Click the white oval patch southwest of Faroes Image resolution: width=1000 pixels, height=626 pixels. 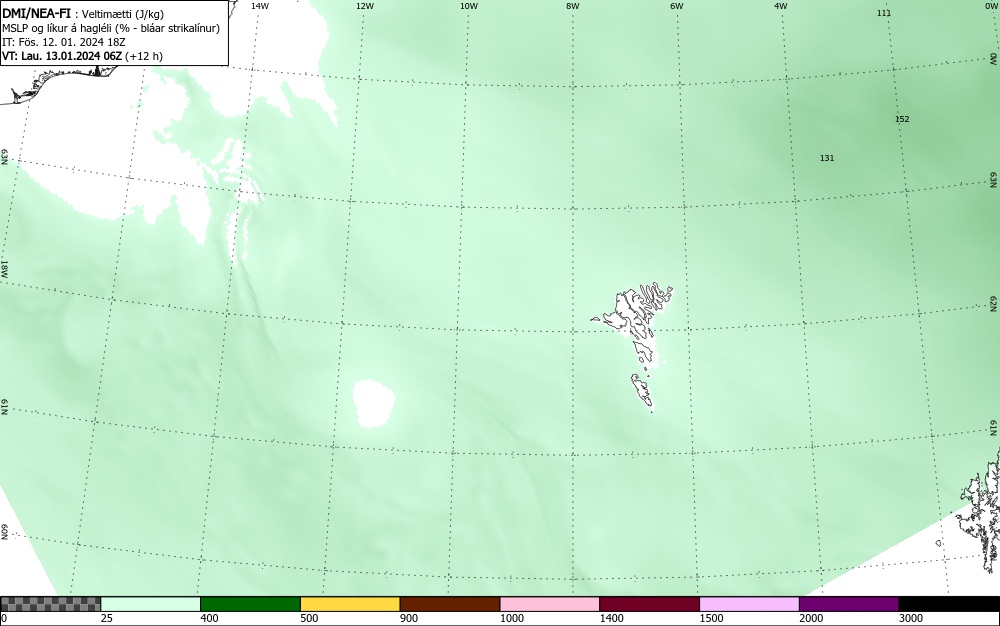[374, 403]
